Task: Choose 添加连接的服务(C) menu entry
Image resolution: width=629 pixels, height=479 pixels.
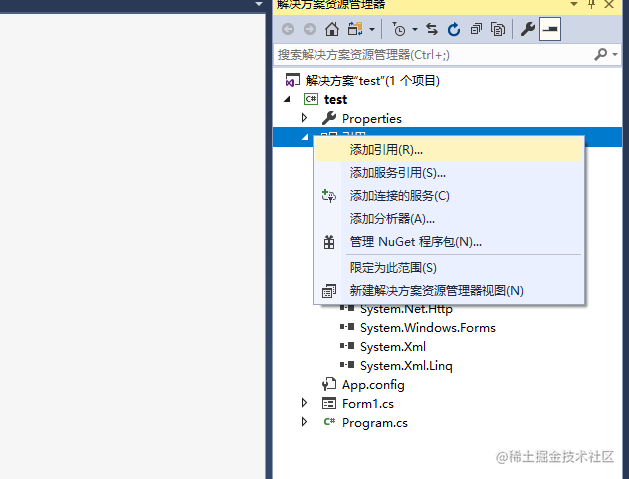Action: click(449, 196)
